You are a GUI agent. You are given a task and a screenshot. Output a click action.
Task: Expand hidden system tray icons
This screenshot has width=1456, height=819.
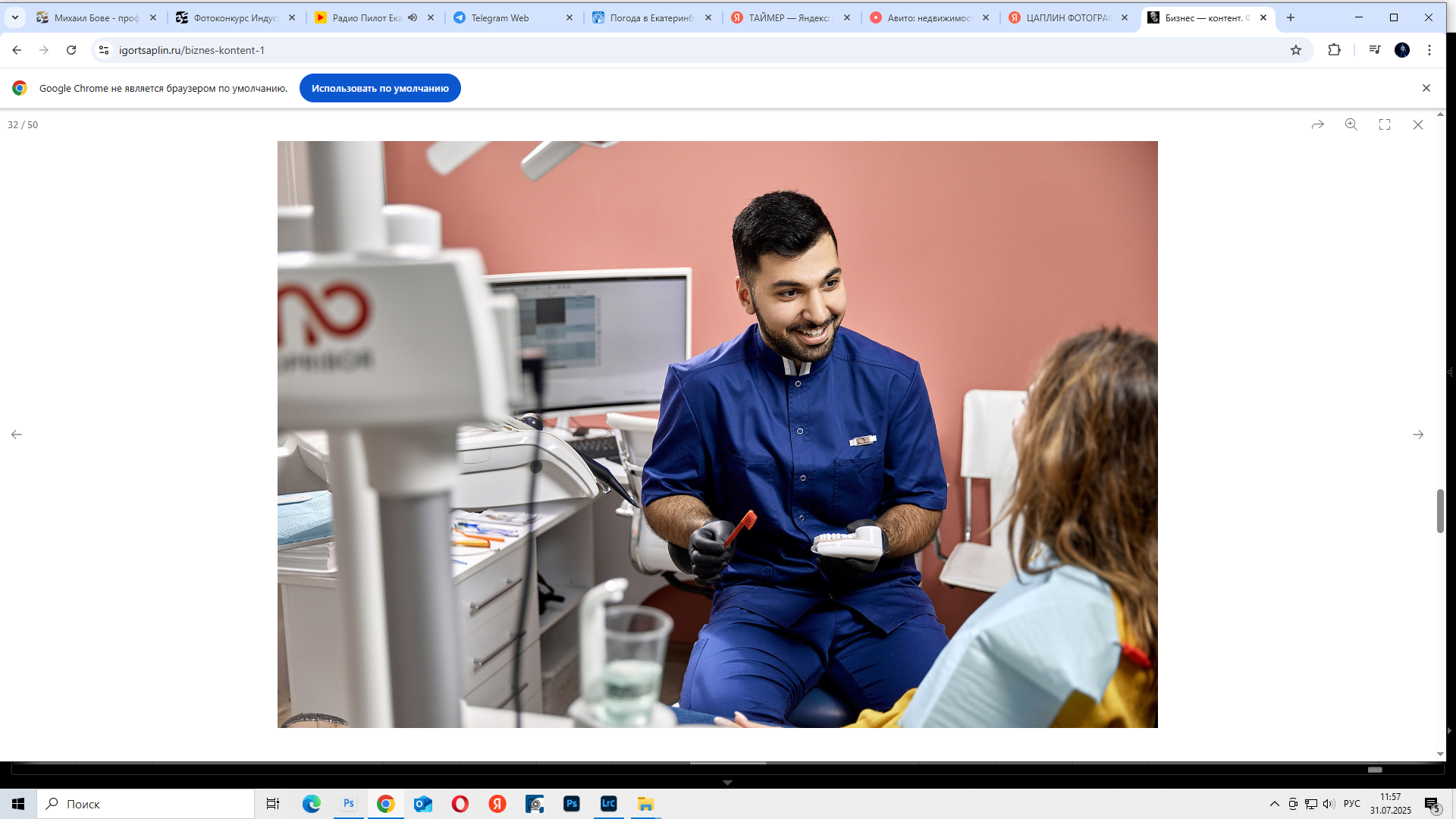pyautogui.click(x=1275, y=804)
